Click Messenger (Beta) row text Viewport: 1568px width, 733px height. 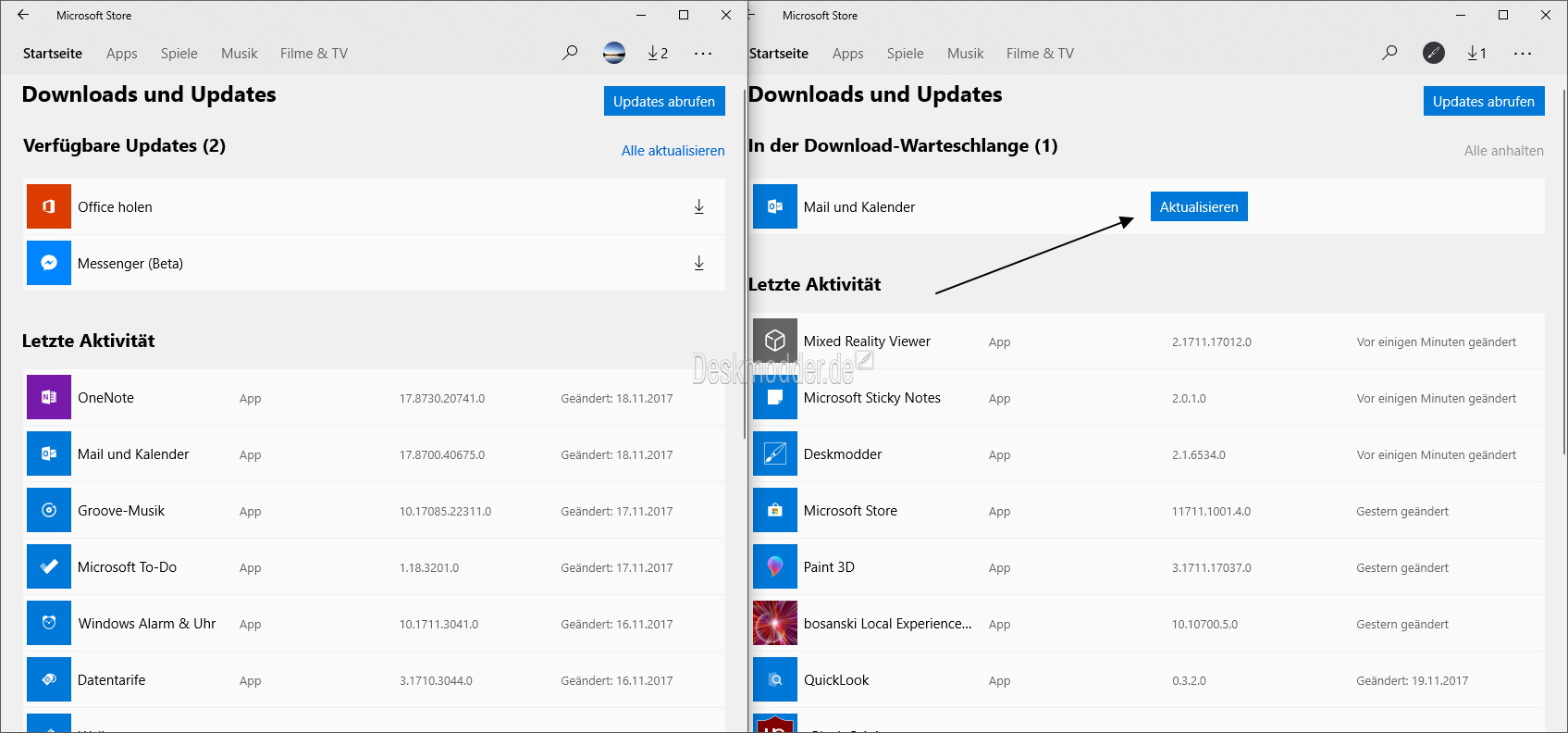(130, 263)
